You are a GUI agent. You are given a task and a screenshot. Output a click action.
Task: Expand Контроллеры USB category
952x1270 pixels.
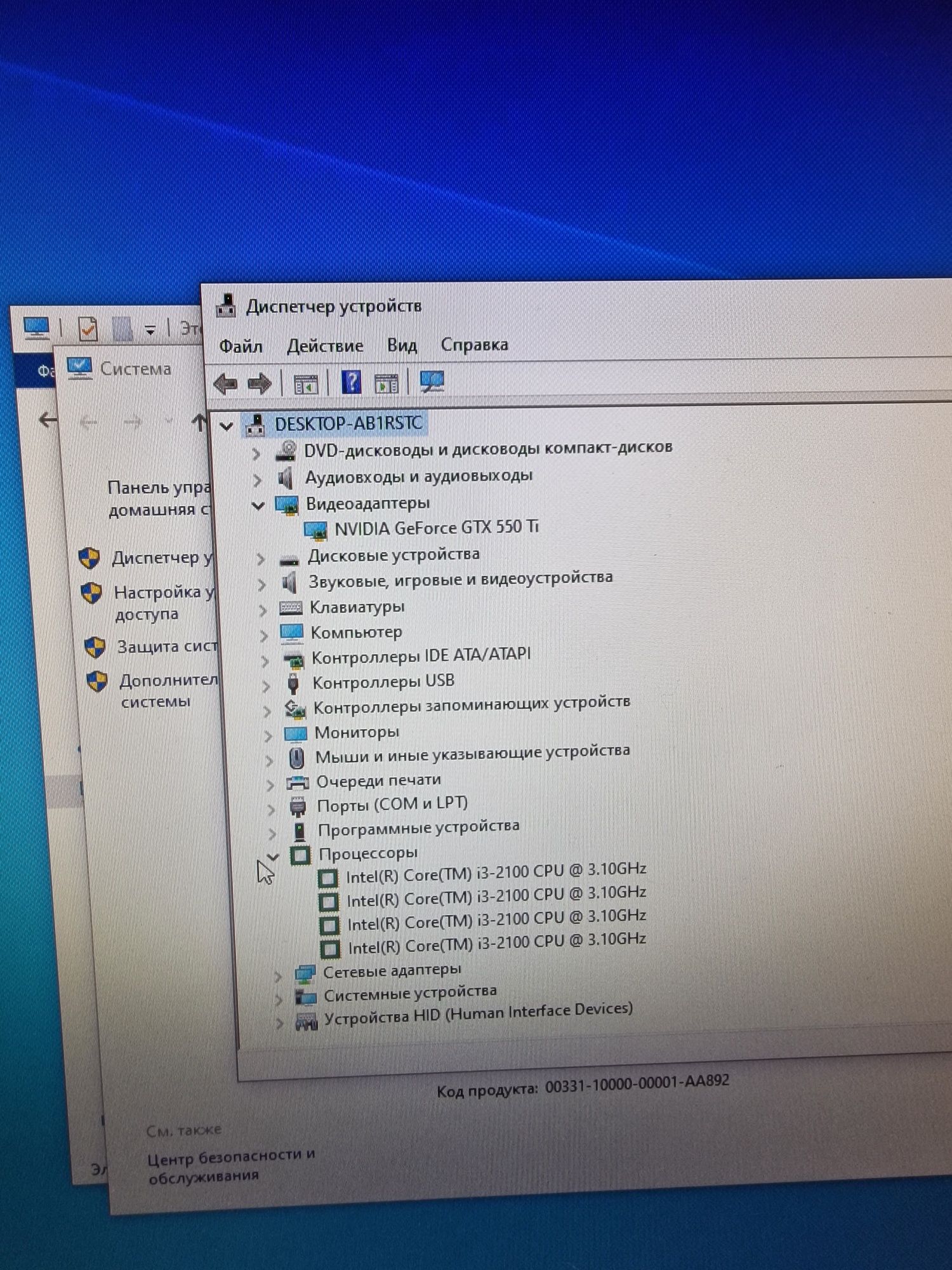point(266,685)
